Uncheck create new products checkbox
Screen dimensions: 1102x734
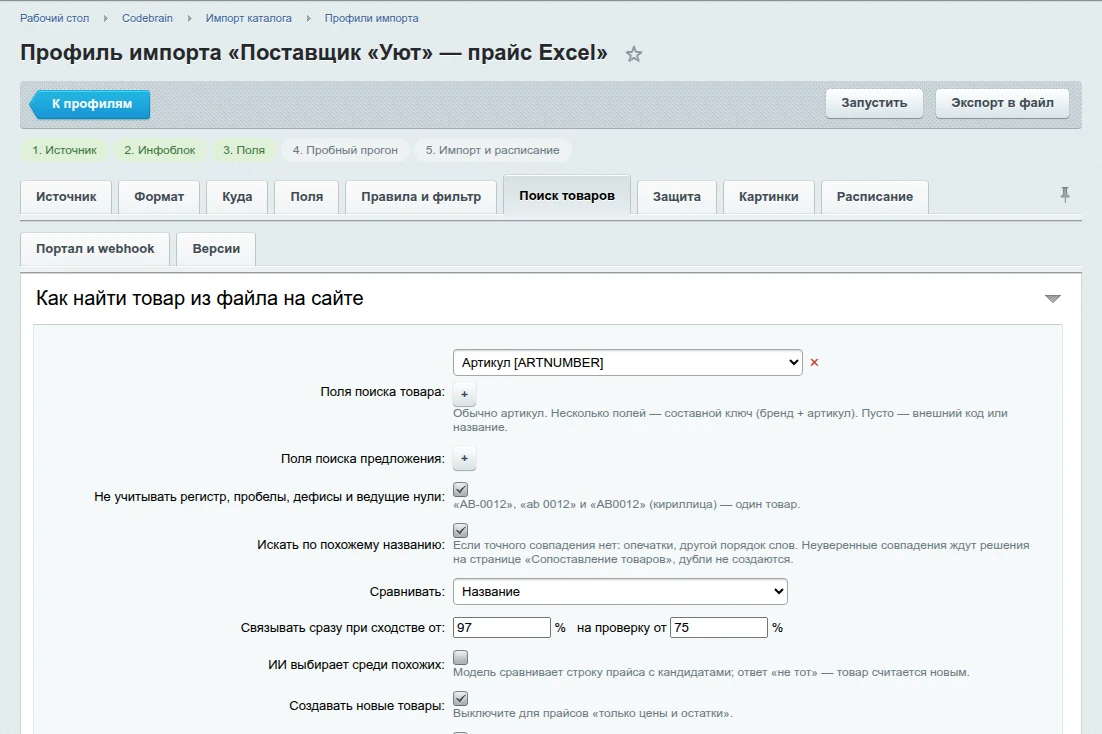[x=460, y=698]
